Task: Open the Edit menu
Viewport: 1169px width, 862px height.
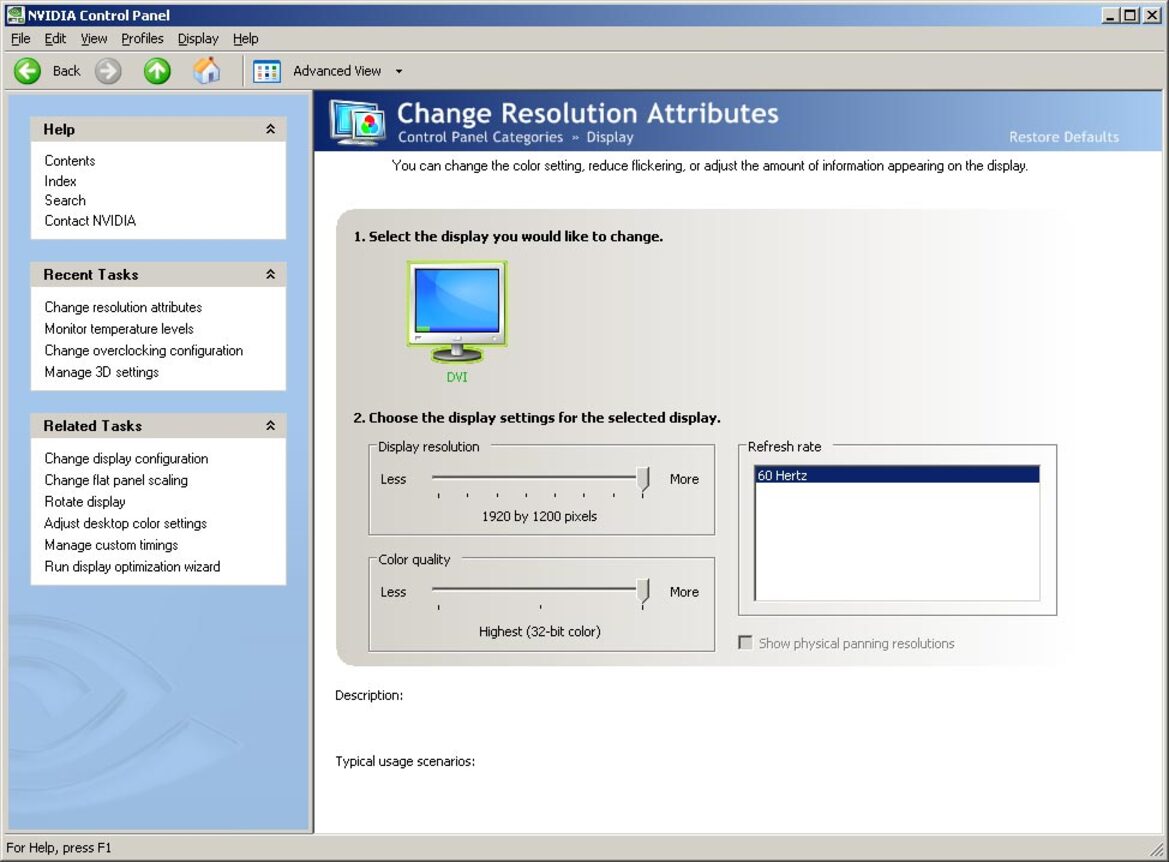Action: point(55,39)
